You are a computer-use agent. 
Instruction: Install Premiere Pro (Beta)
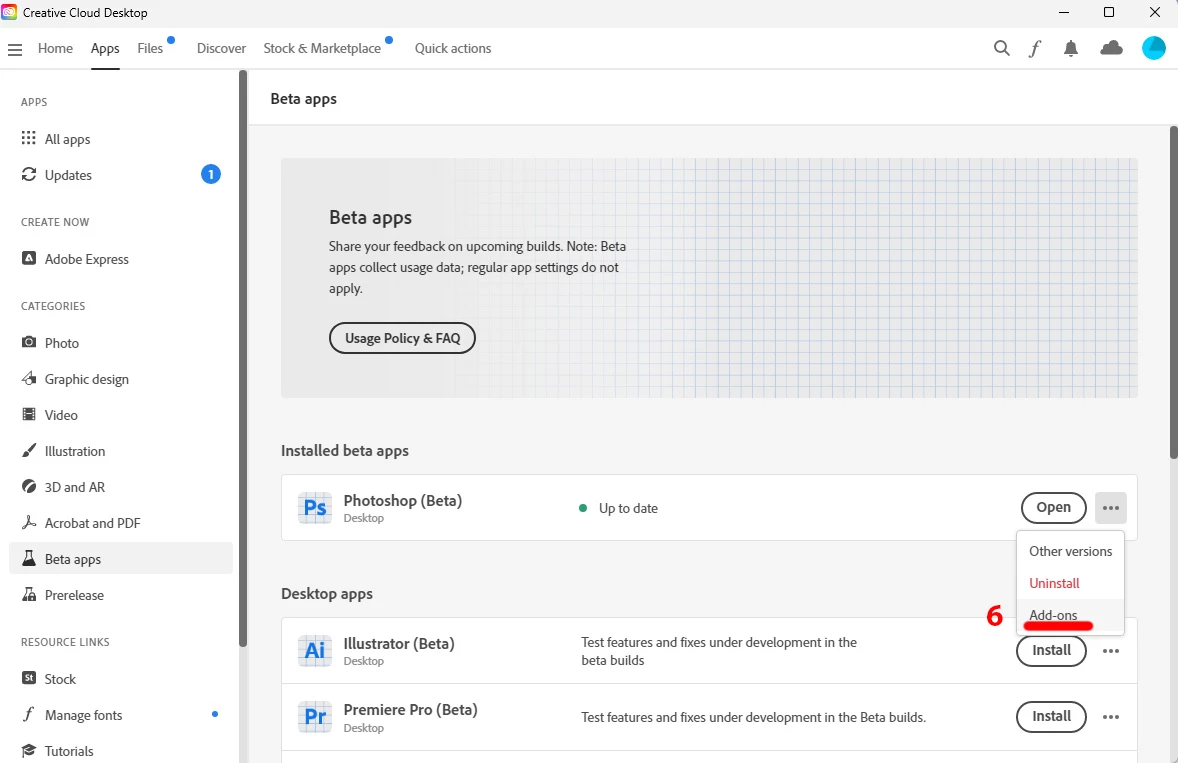tap(1051, 716)
